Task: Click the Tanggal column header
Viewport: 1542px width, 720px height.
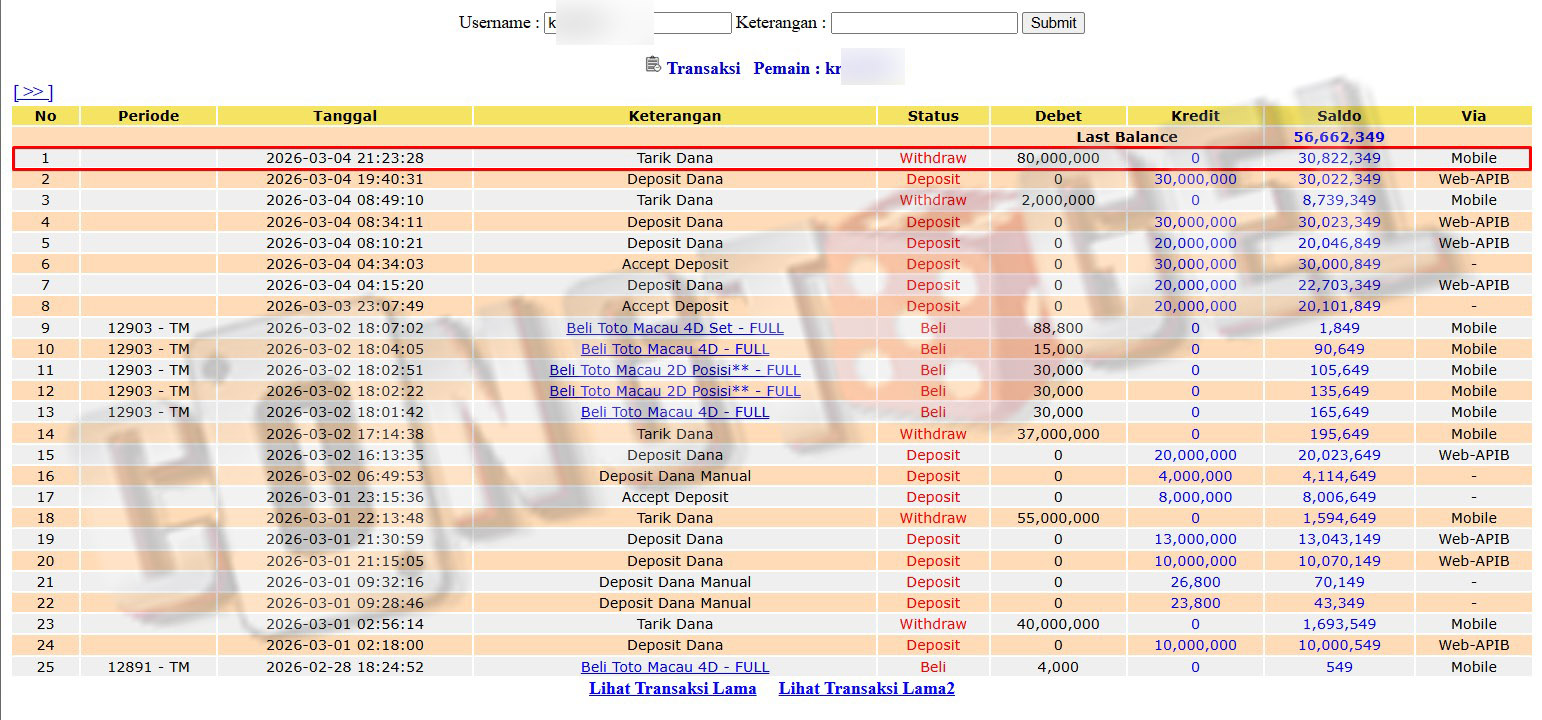Action: tap(344, 116)
